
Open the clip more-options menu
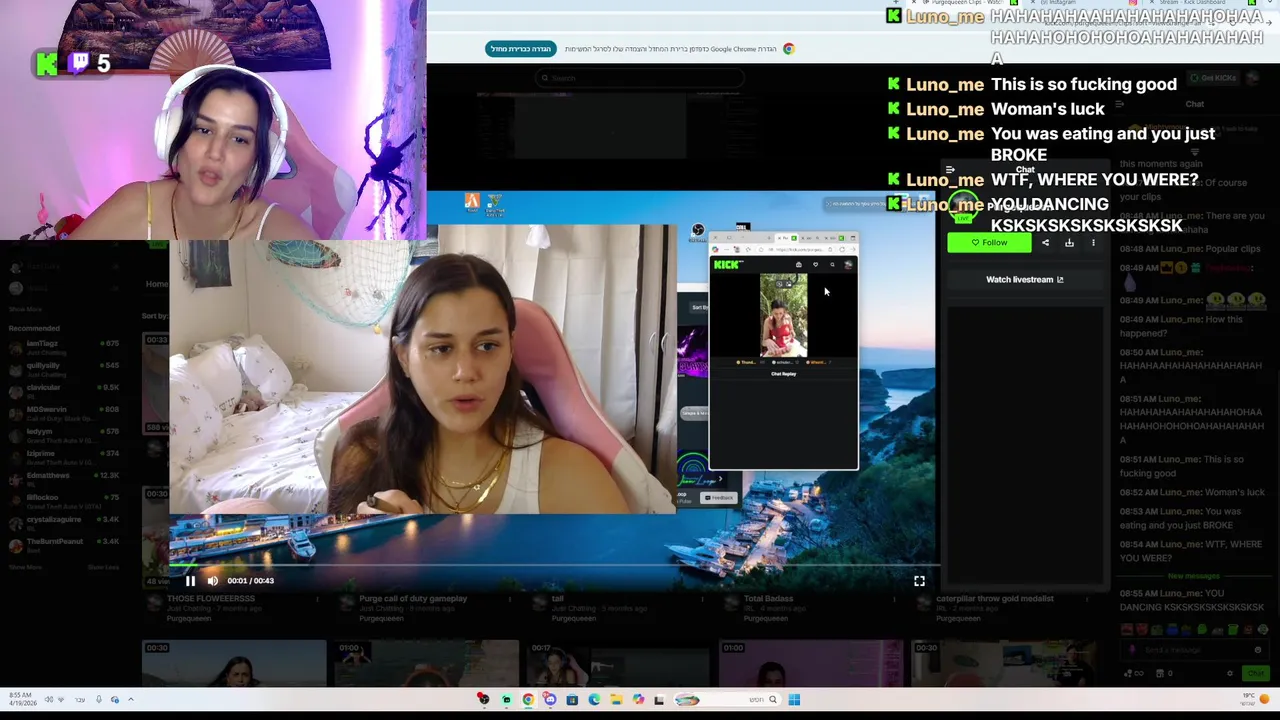coord(1093,243)
